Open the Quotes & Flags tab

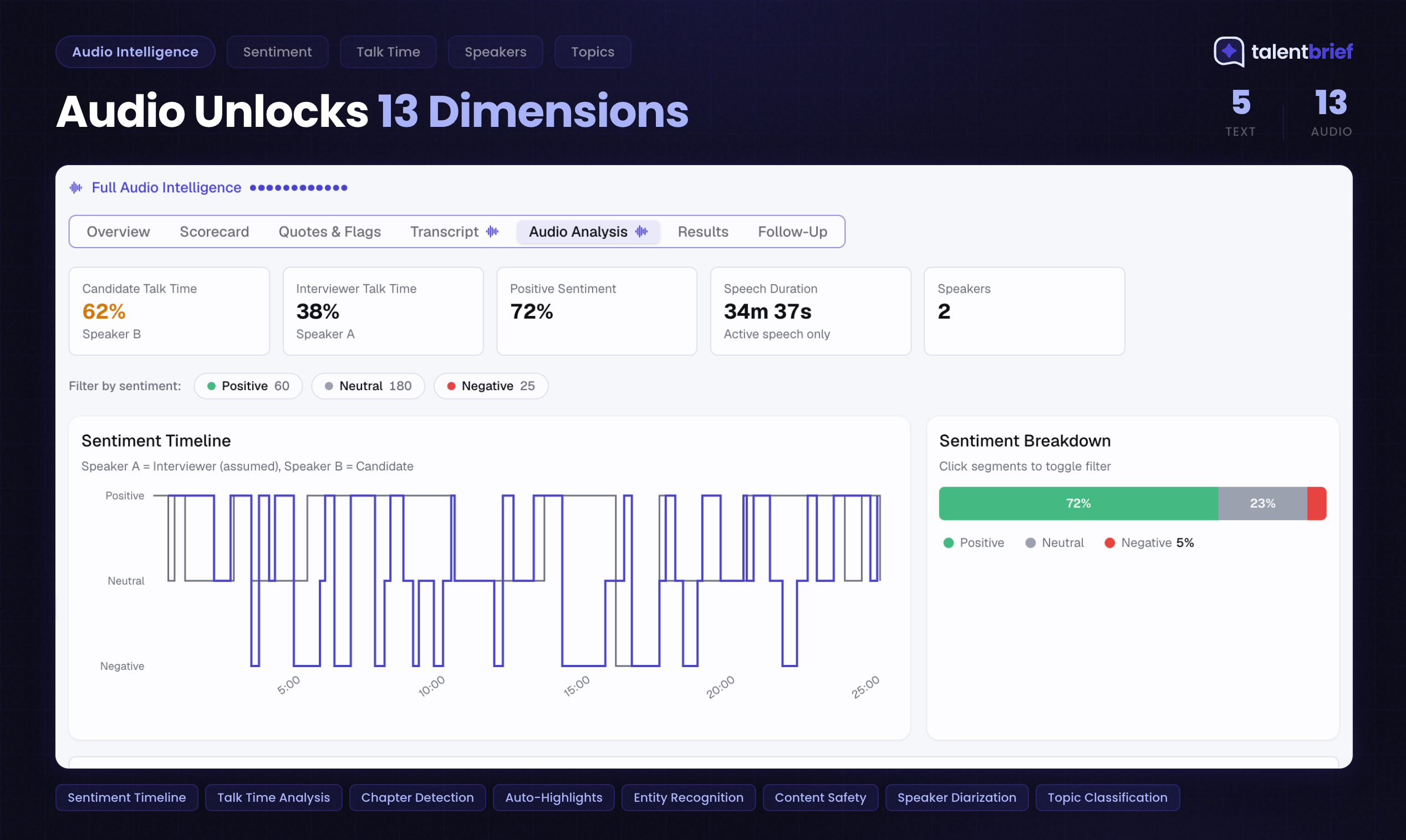click(x=329, y=232)
